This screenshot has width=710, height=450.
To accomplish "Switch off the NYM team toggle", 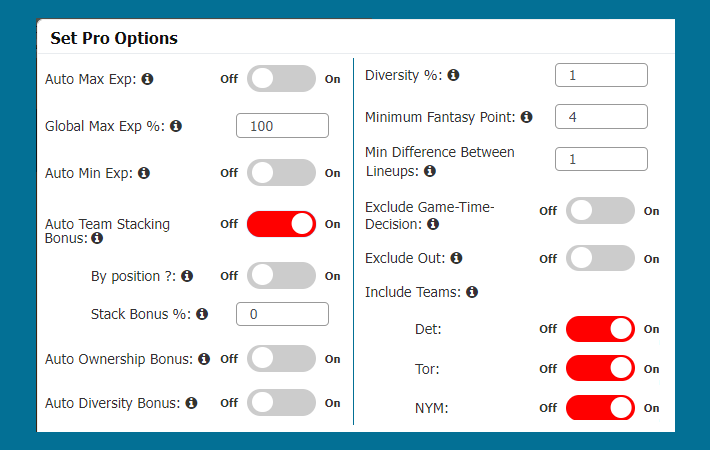I will tap(600, 407).
